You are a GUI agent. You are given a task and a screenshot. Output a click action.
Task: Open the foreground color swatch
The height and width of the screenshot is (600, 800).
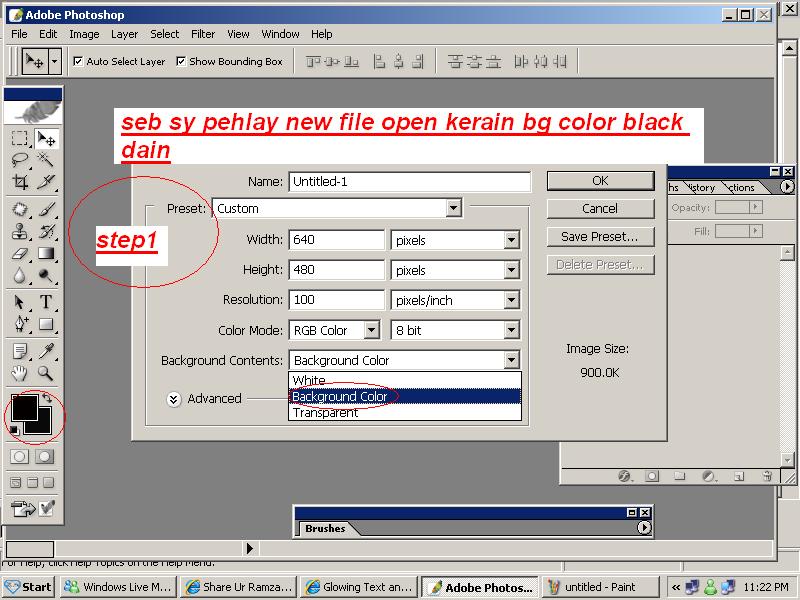click(x=23, y=408)
